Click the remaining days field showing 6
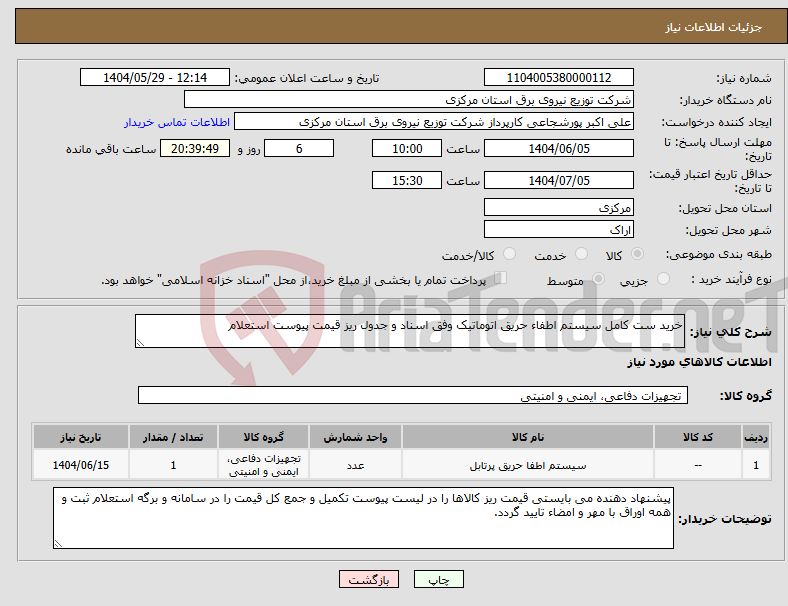The image size is (788, 606). click(299, 148)
